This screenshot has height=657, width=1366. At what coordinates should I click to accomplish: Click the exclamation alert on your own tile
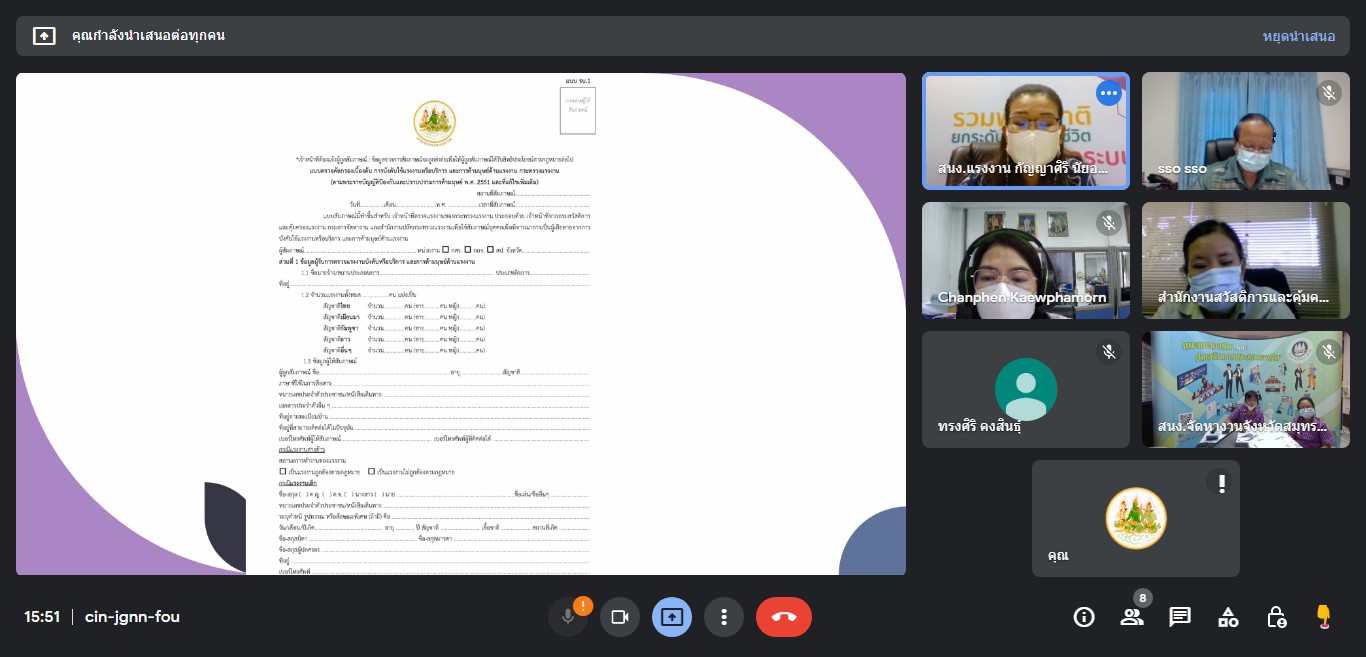(1219, 483)
